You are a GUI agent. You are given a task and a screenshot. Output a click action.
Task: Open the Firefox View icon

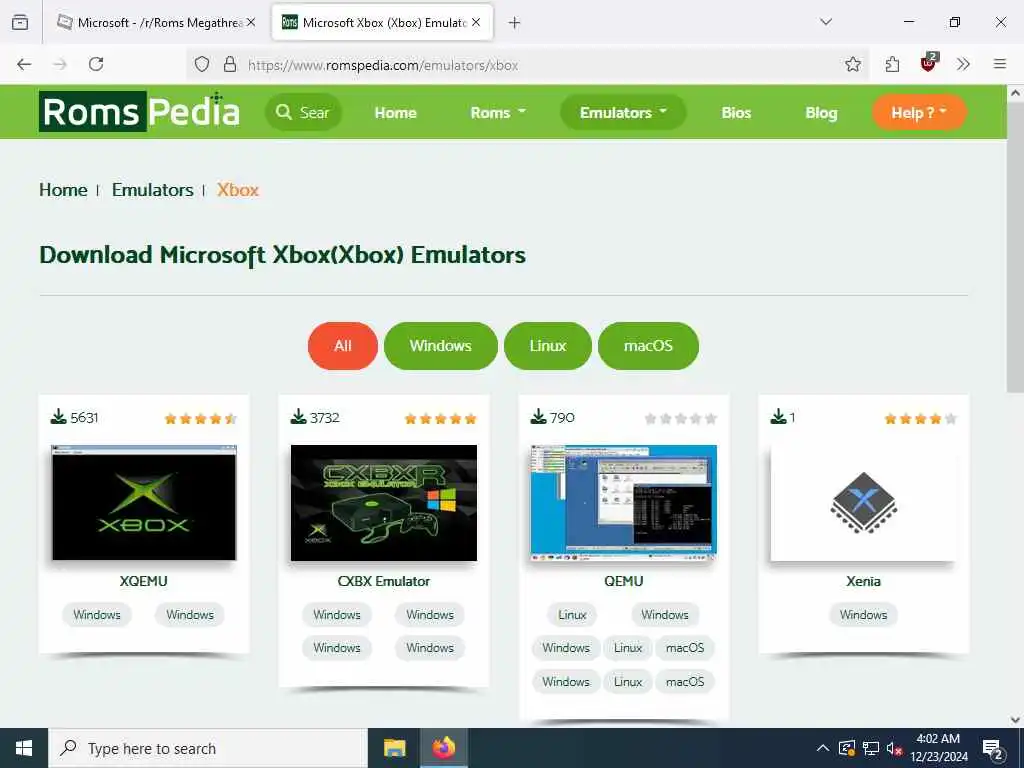tap(20, 22)
